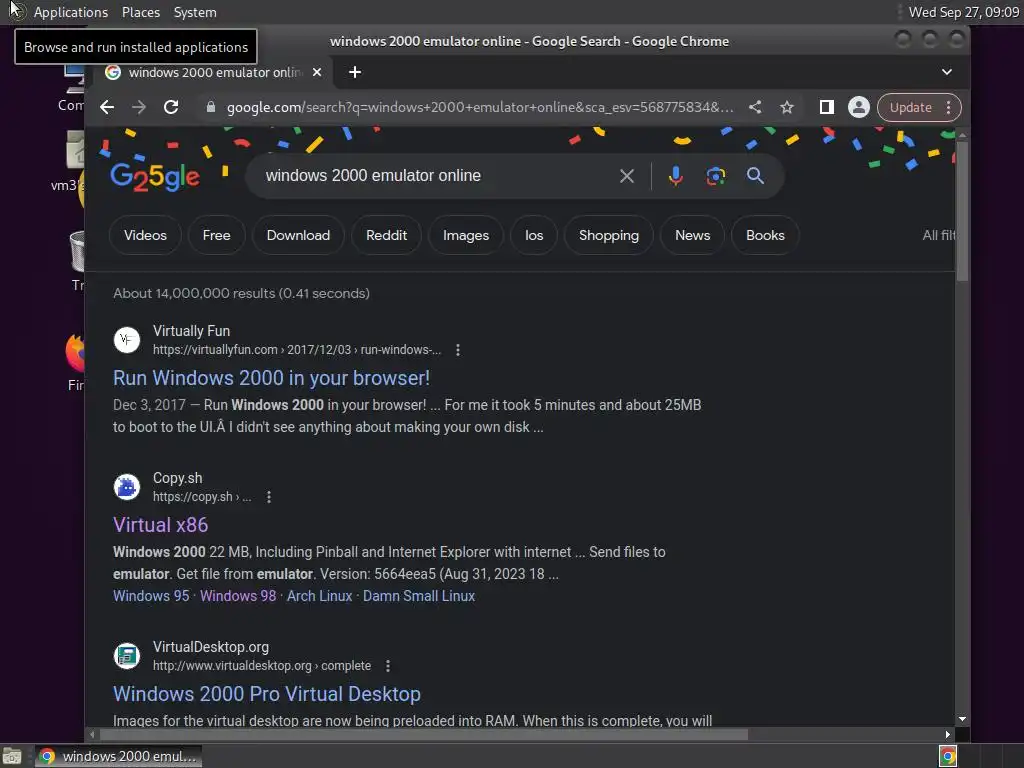This screenshot has width=1024, height=768.
Task: Open Windows 95 sublink
Action: point(151,596)
